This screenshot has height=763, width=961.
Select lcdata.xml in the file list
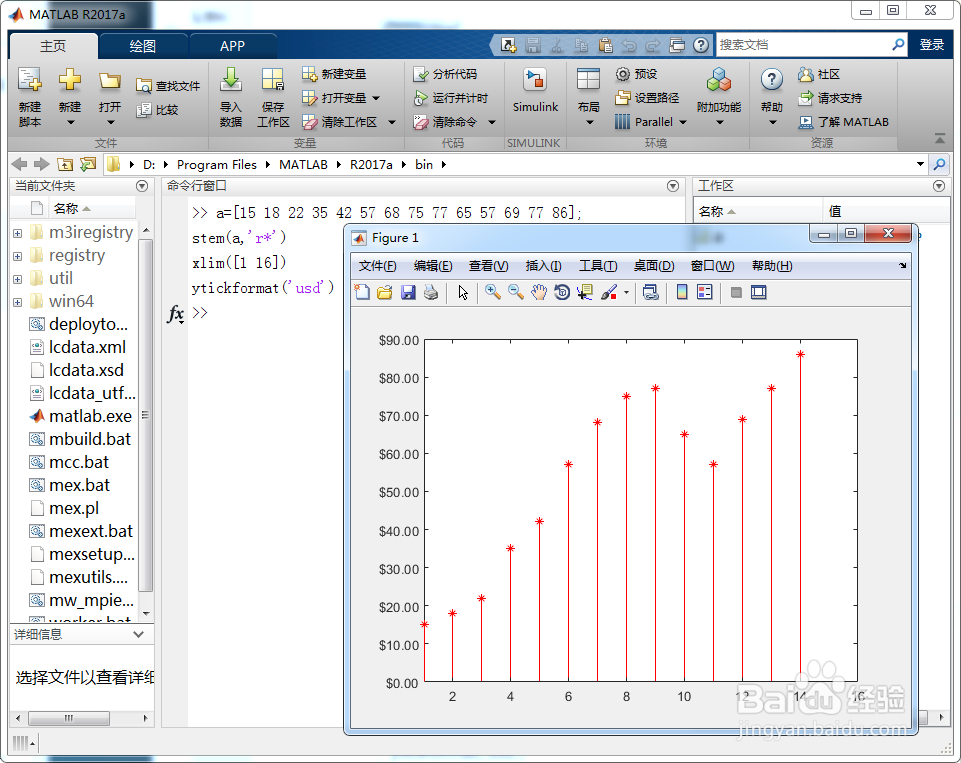78,347
